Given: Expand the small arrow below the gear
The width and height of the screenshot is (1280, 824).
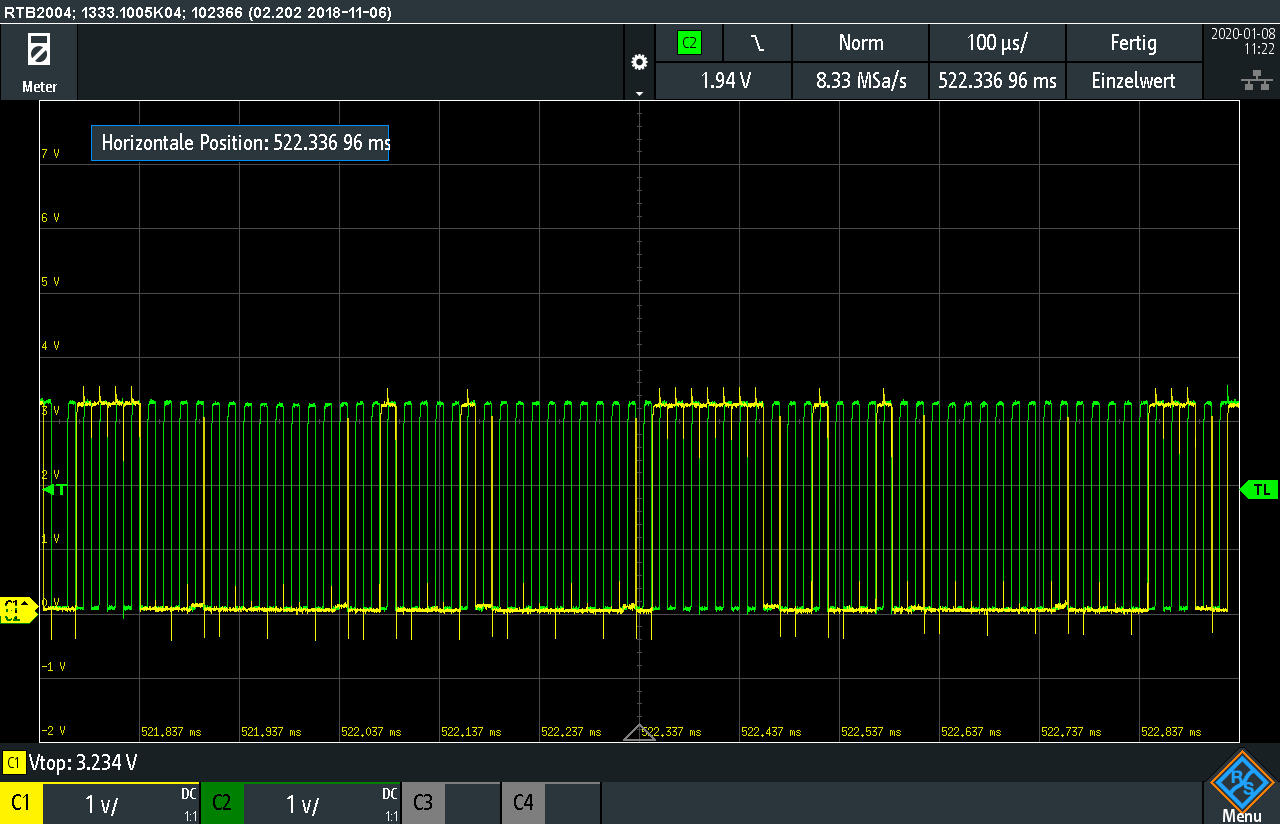Looking at the screenshot, I should click(640, 93).
